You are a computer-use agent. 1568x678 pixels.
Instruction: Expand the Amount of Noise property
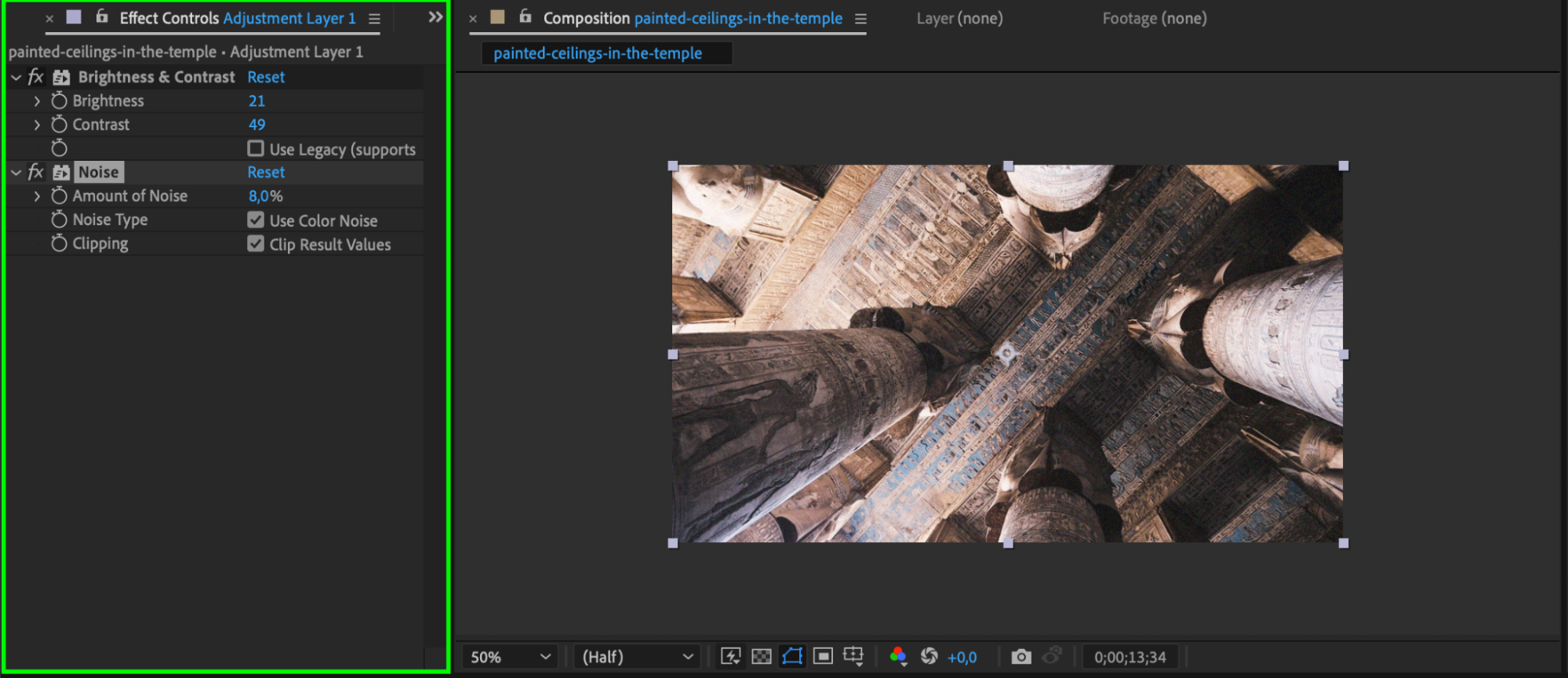[x=37, y=196]
